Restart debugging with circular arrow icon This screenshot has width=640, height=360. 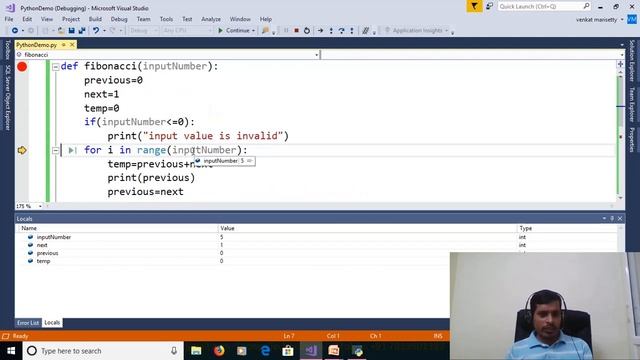(307, 31)
